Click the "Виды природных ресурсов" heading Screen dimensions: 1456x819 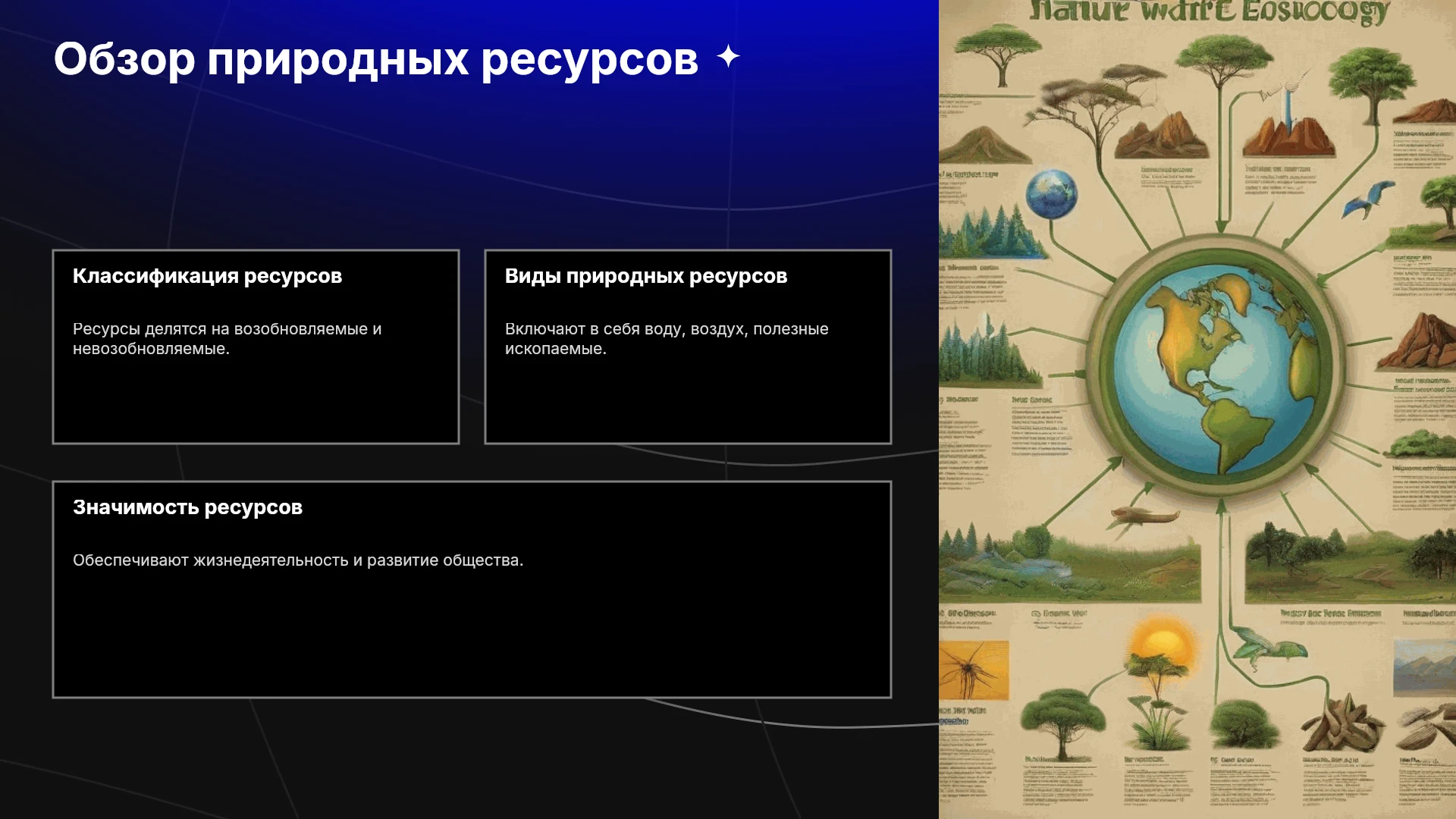click(646, 276)
